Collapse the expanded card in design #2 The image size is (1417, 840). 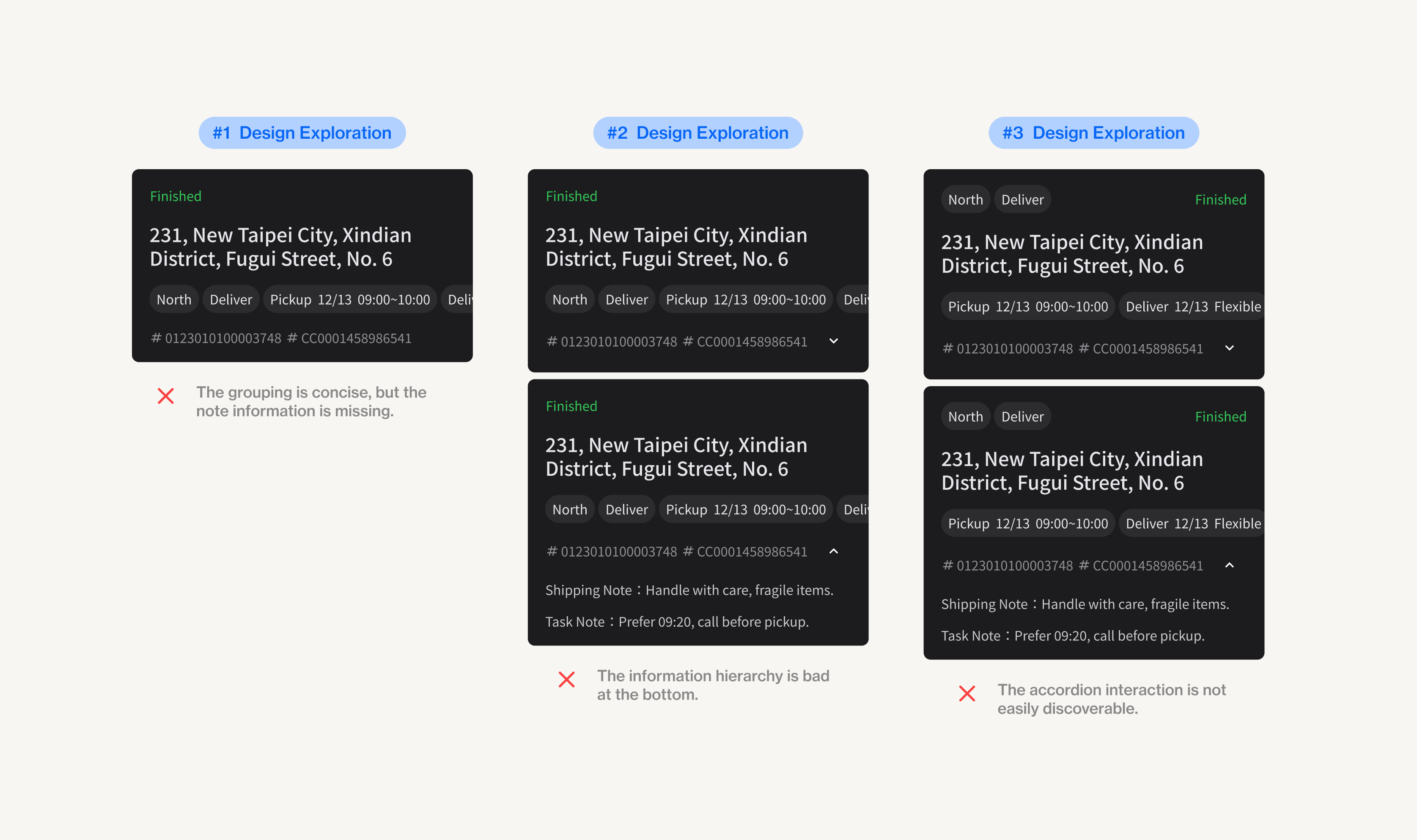834,551
